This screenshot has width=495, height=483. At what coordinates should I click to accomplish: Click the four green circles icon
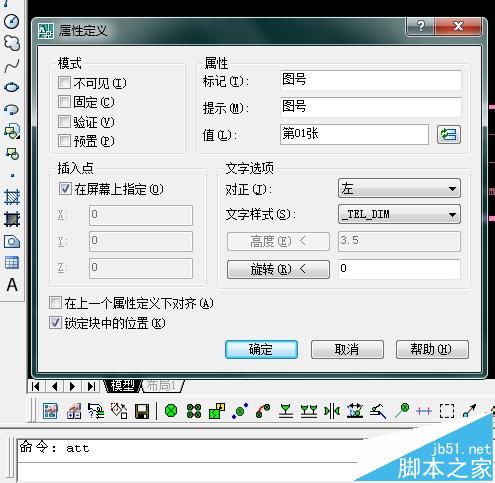(194, 411)
